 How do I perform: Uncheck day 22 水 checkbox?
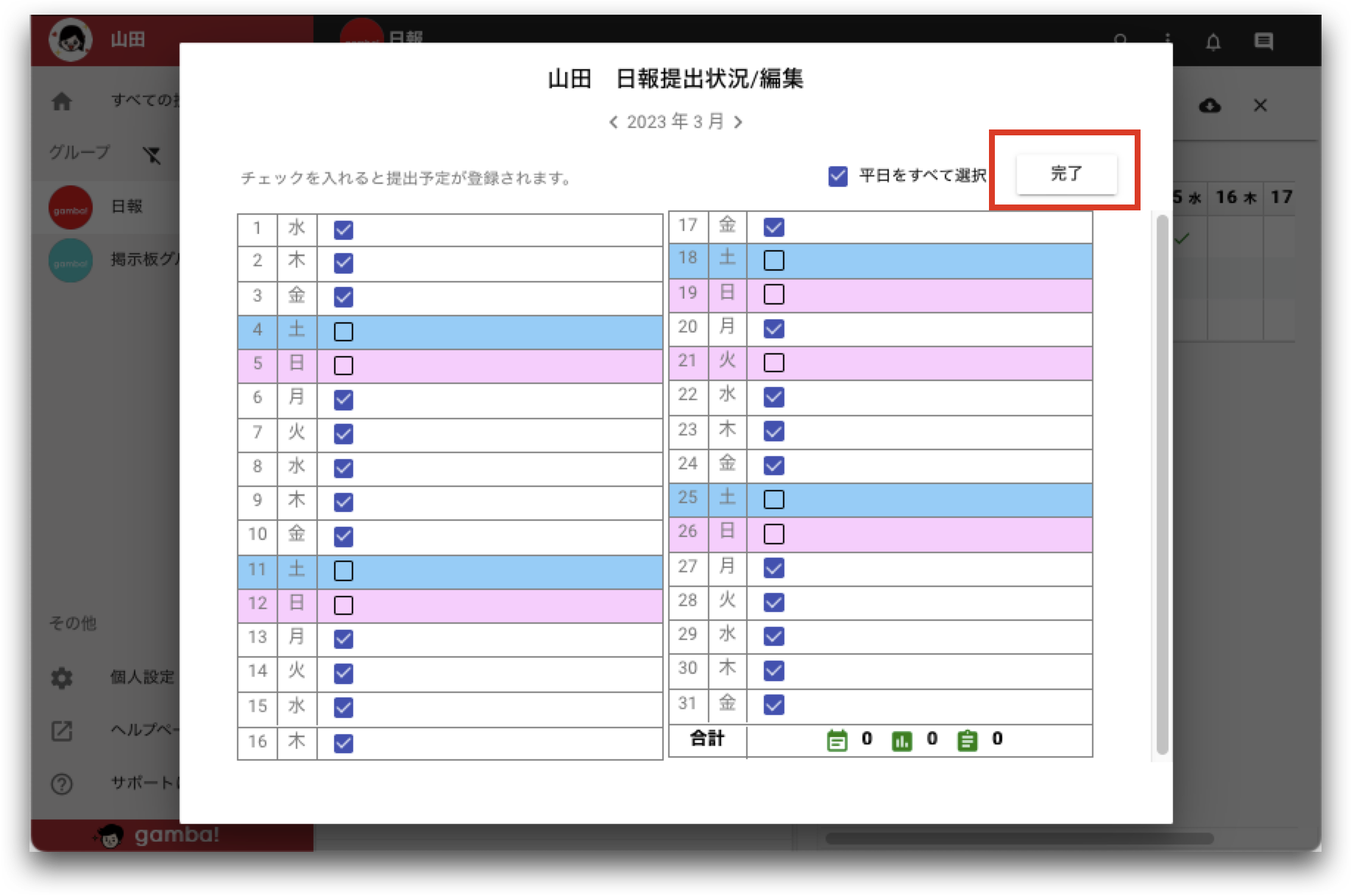point(774,397)
